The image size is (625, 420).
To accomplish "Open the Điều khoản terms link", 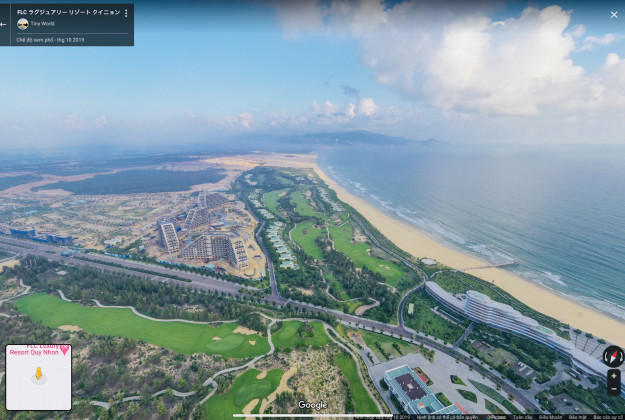I will click(550, 416).
